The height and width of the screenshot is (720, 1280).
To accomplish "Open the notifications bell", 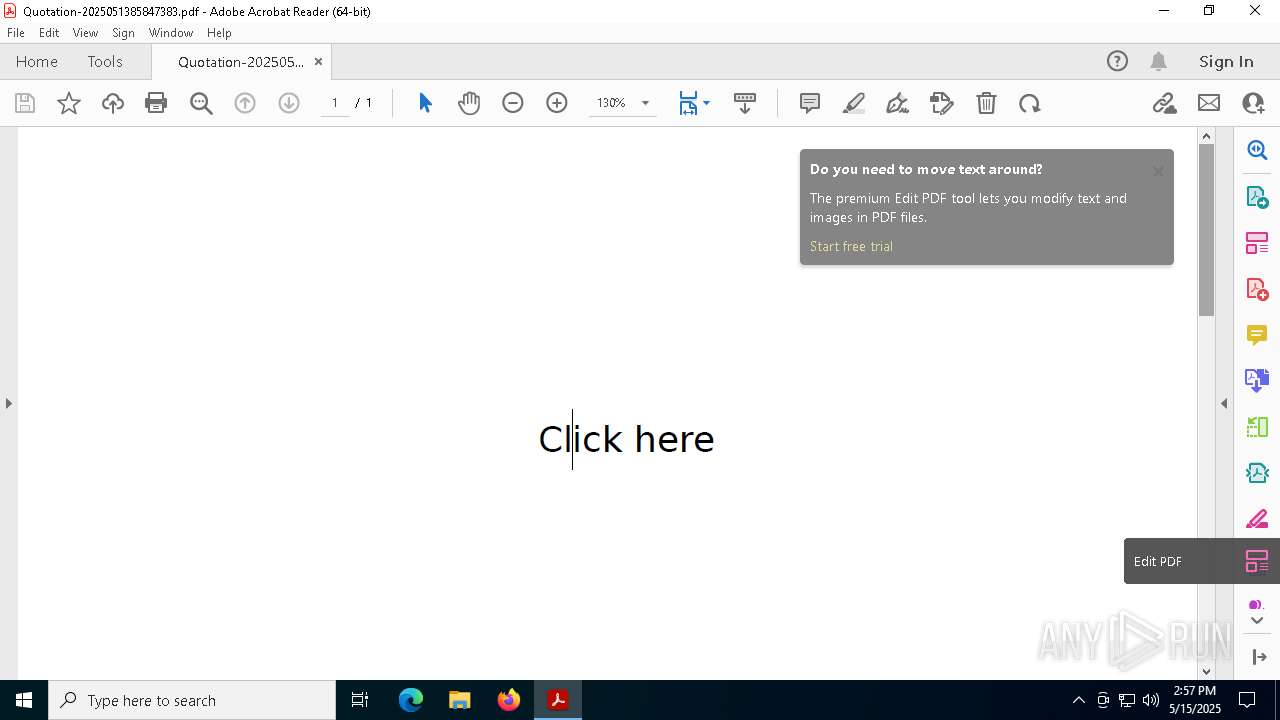I will (1158, 61).
